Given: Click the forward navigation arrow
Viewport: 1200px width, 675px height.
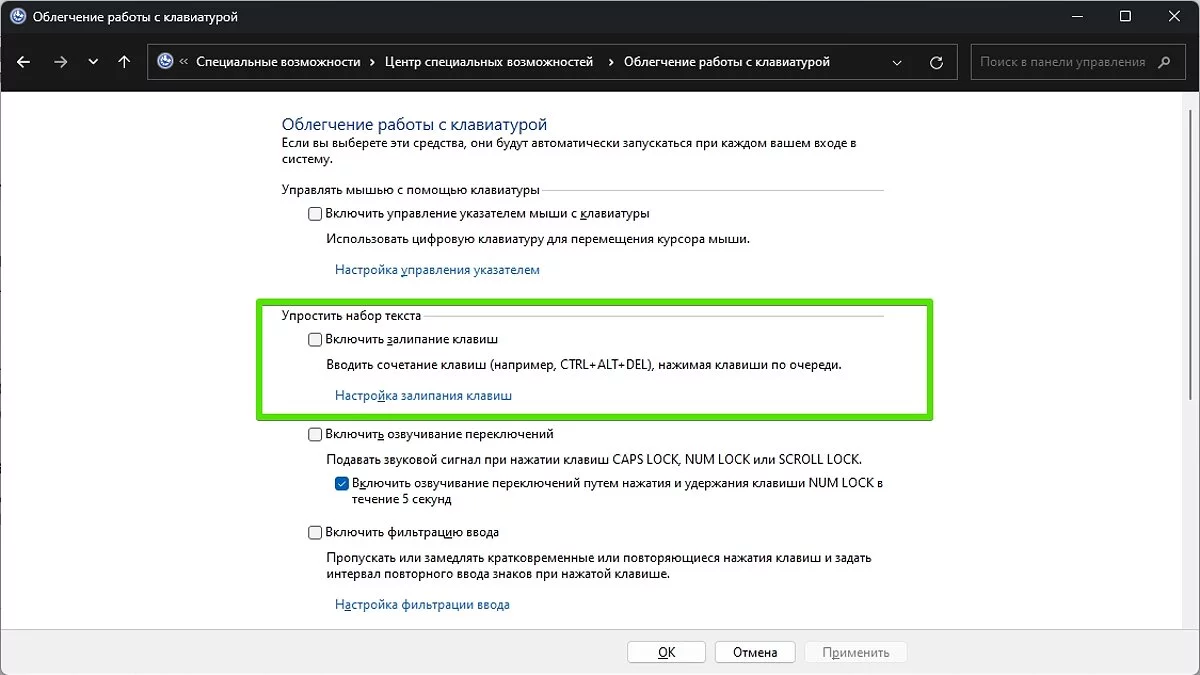Looking at the screenshot, I should point(61,62).
